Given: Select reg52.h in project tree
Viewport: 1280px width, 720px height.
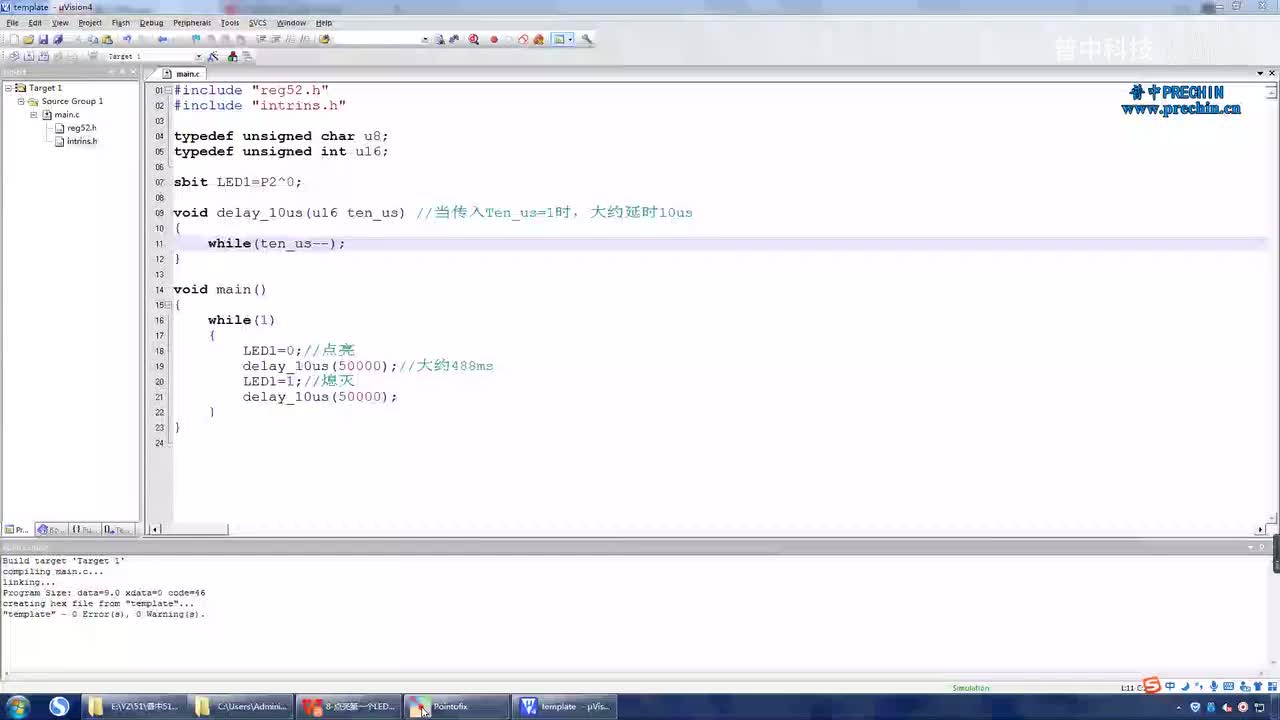Looking at the screenshot, I should tap(82, 128).
